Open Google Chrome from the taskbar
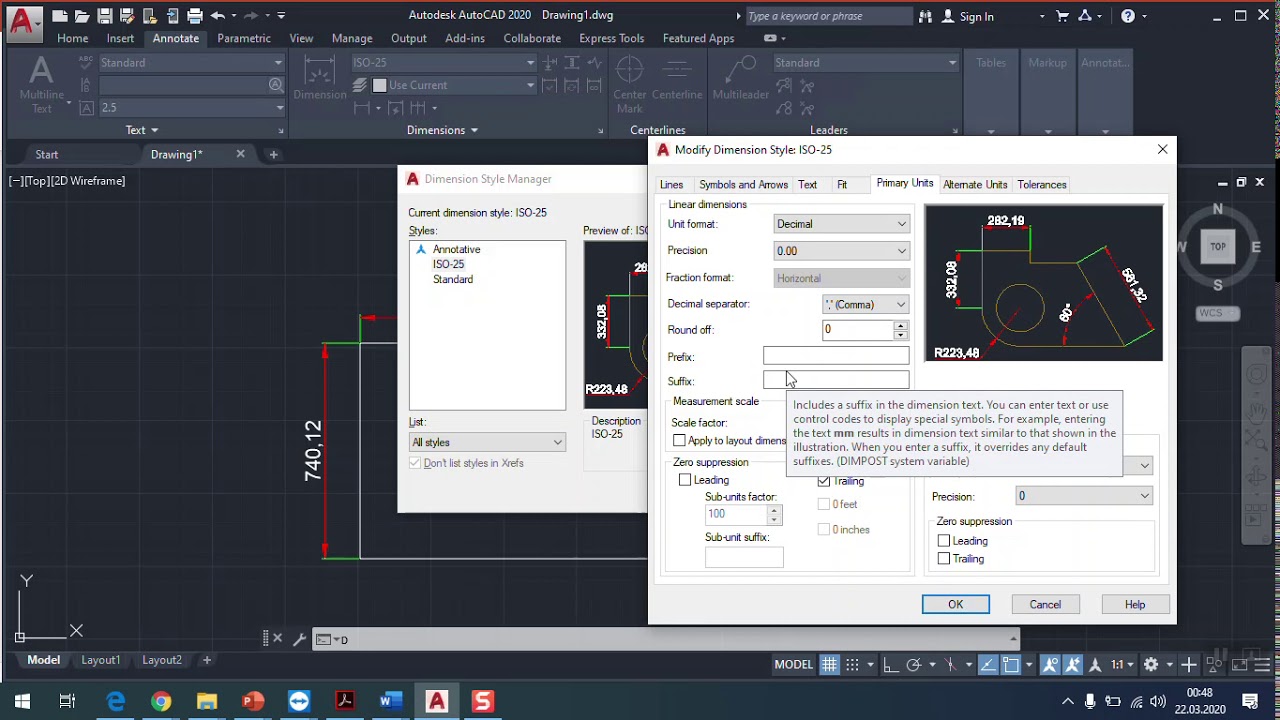Viewport: 1280px width, 720px height. [161, 702]
